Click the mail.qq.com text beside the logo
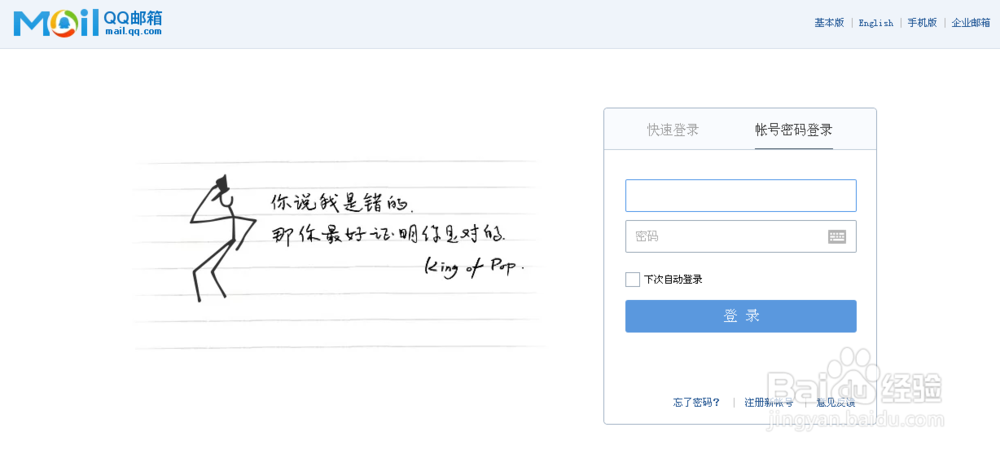 [x=132, y=31]
